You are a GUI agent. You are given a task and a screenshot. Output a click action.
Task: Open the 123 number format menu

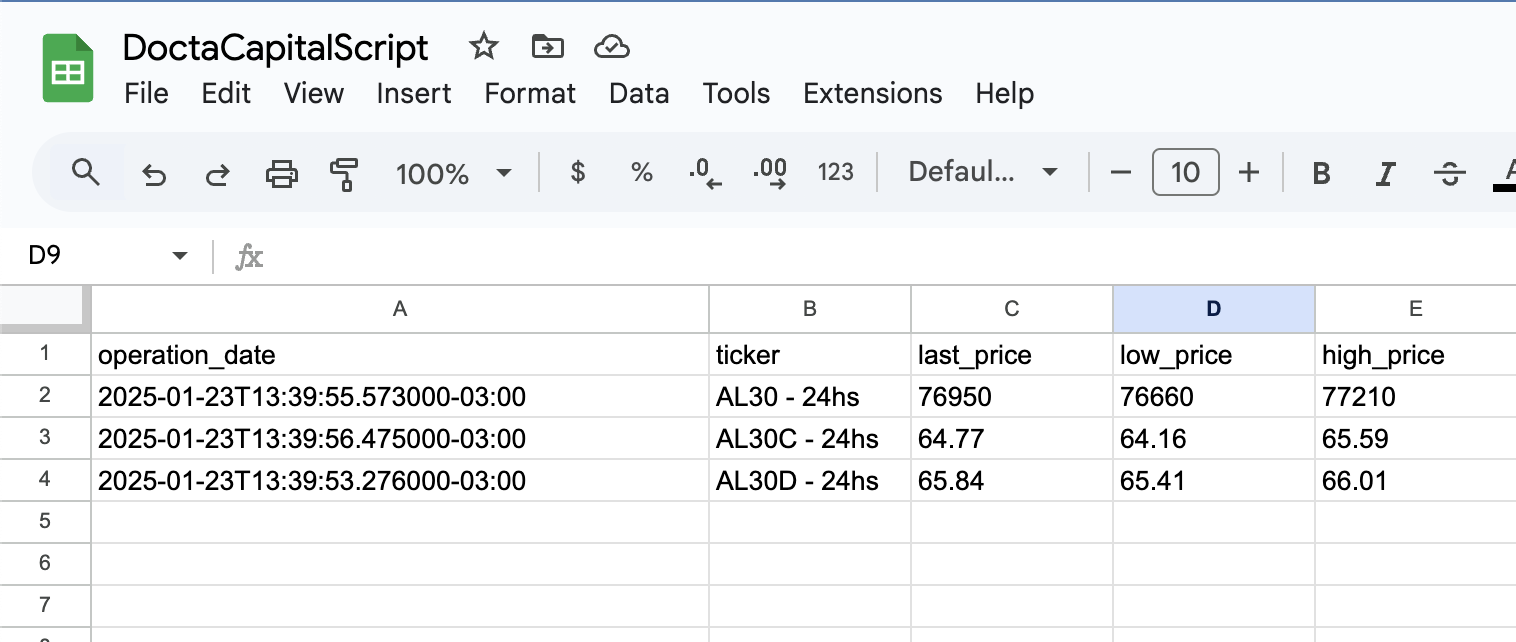(x=836, y=172)
